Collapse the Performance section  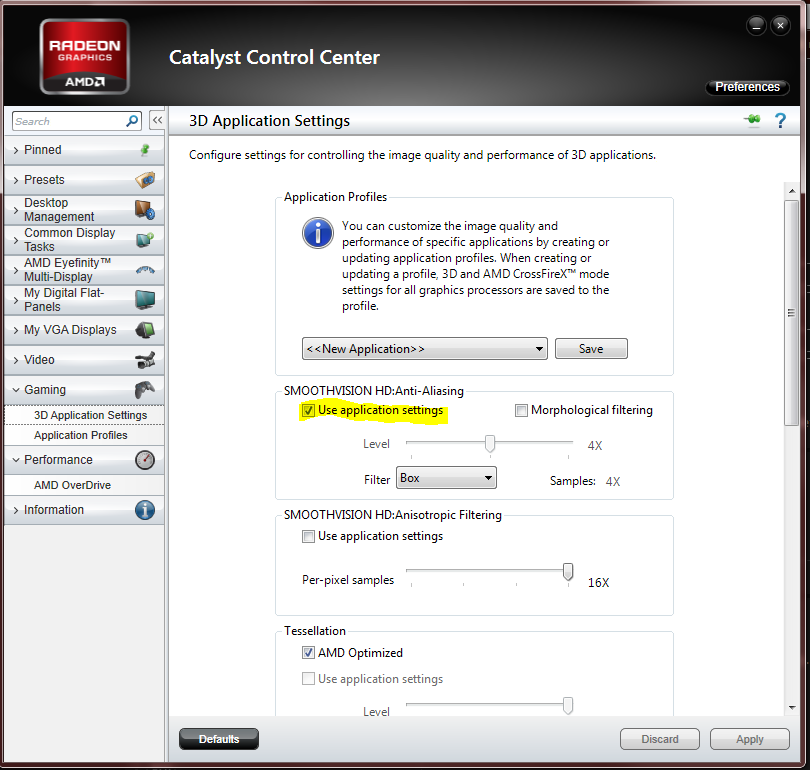(x=84, y=460)
